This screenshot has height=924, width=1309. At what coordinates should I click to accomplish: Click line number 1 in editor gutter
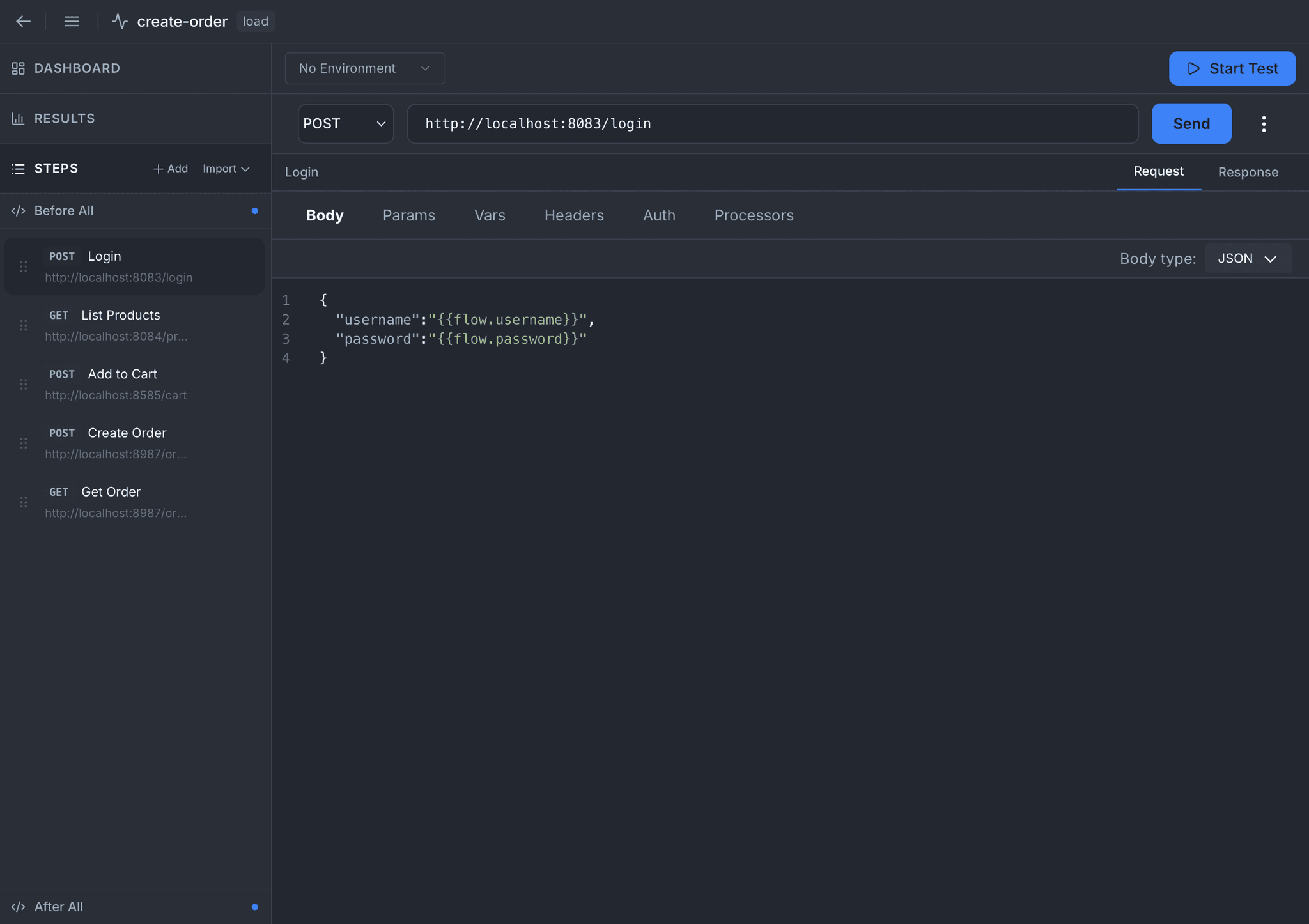[286, 300]
